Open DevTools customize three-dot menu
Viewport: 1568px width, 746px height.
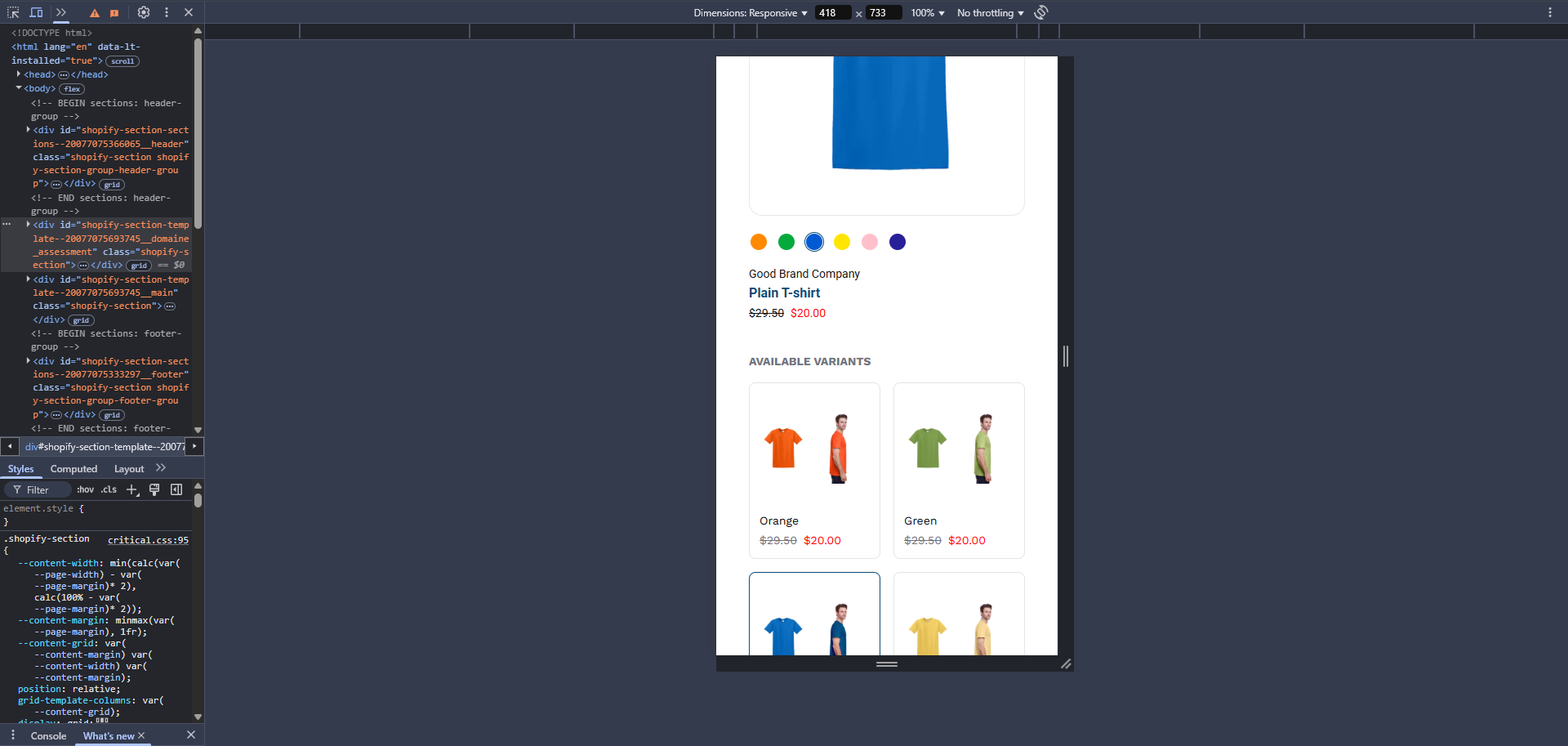[x=167, y=12]
